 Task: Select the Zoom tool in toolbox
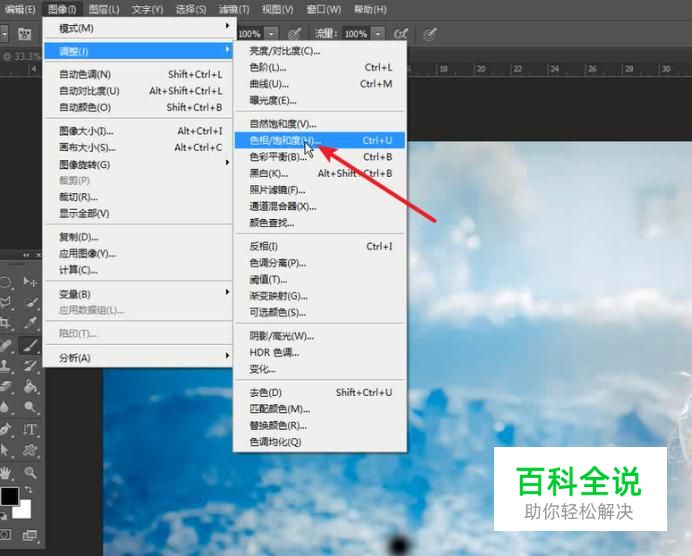(x=30, y=473)
